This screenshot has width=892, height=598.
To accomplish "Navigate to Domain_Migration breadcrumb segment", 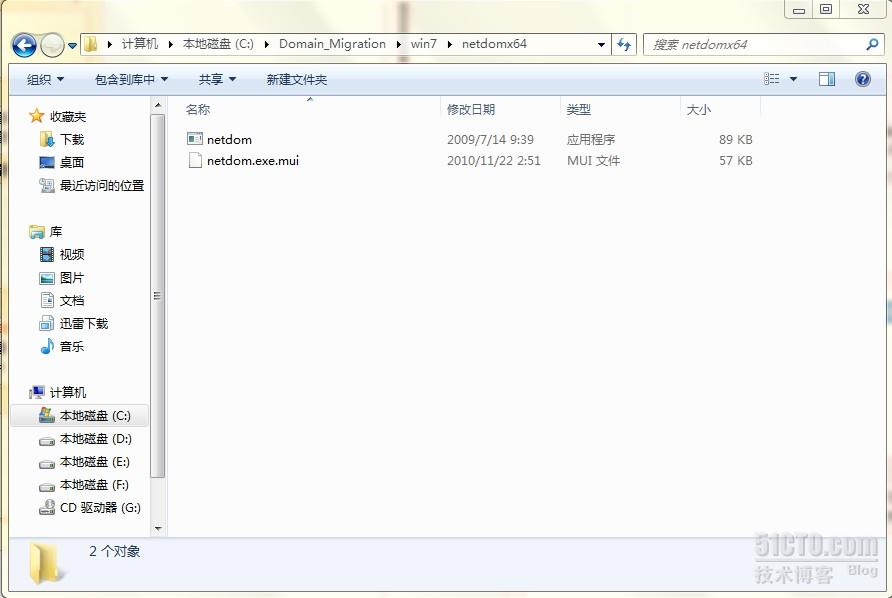I will [x=332, y=44].
